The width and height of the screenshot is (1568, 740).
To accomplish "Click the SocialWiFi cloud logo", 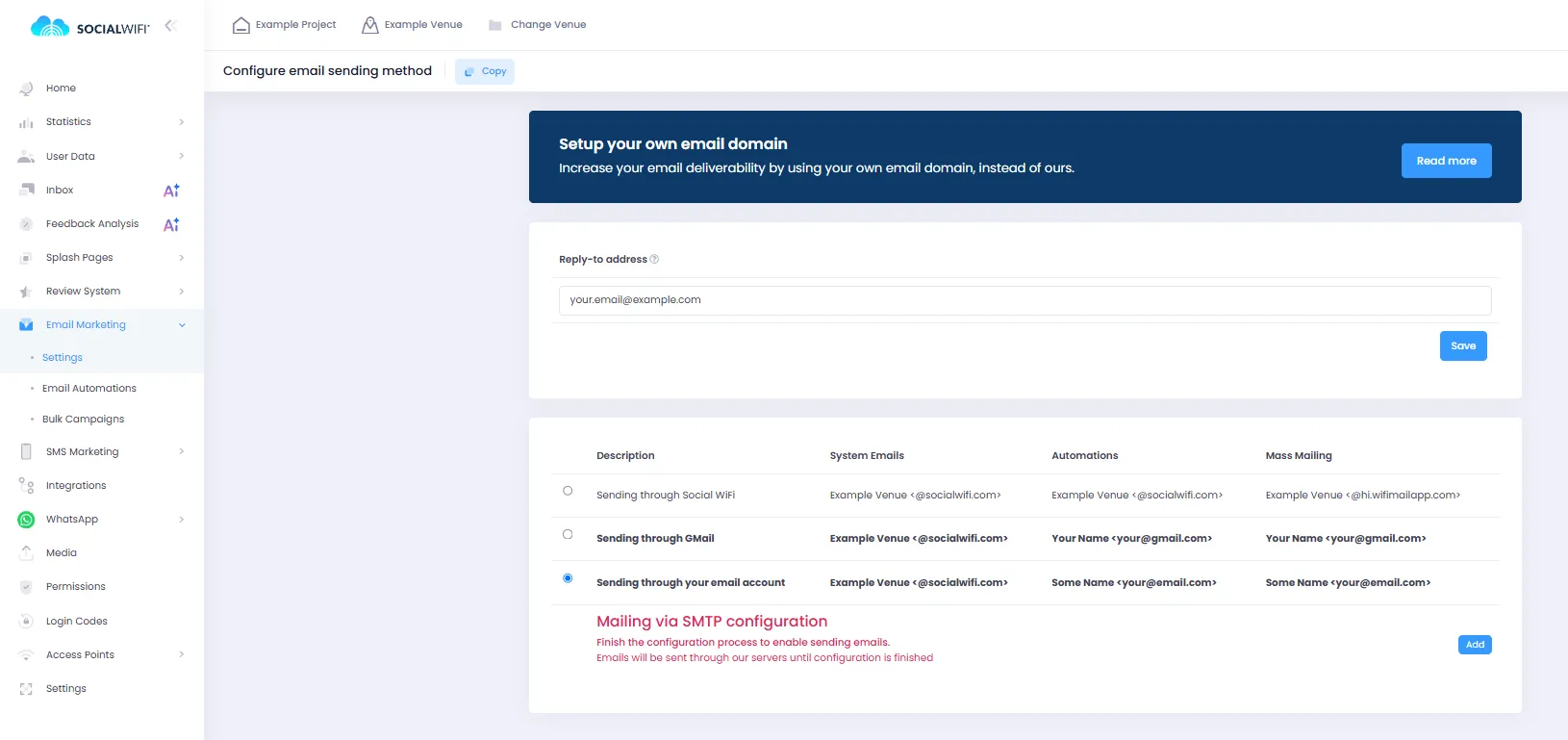I will click(x=50, y=27).
